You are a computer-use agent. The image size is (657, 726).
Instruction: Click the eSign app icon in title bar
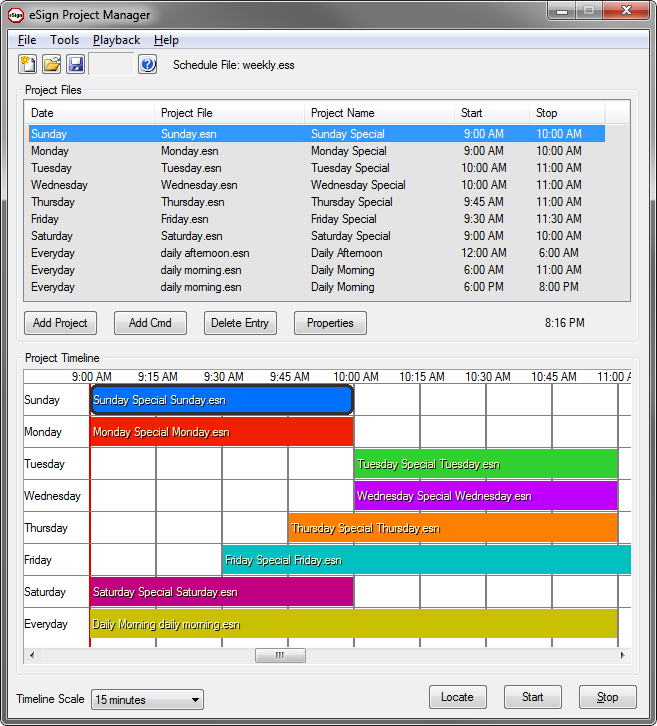click(x=15, y=14)
